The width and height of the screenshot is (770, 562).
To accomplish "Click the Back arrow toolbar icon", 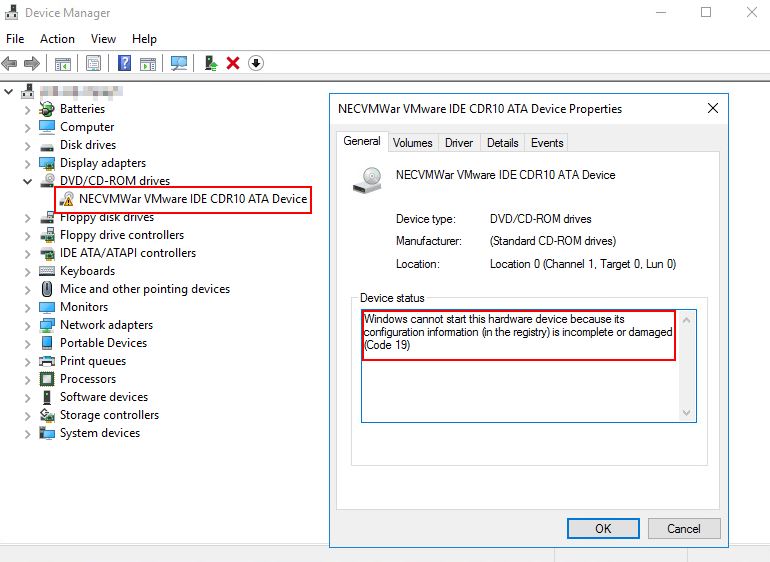I will click(x=9, y=63).
